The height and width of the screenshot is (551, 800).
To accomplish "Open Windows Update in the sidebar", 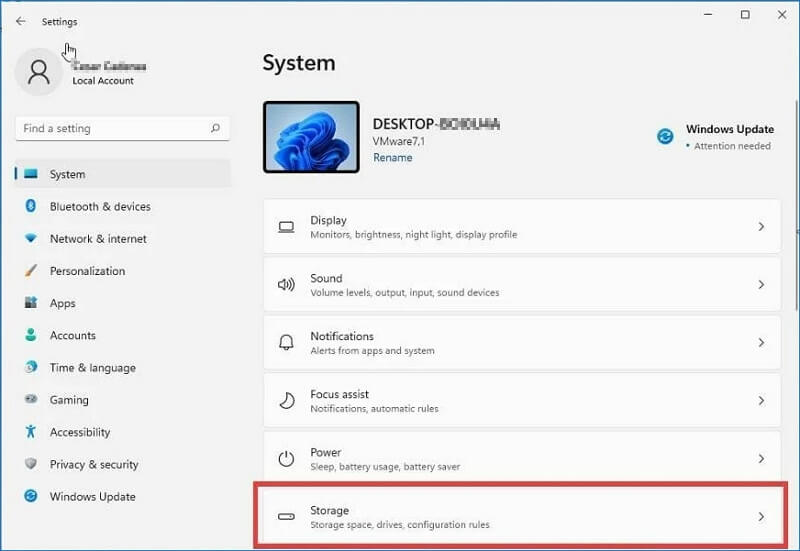I will click(x=123, y=495).
